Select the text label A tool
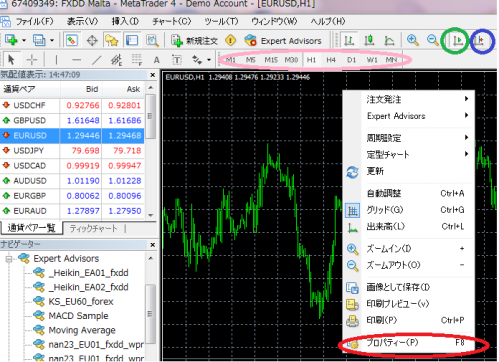 pos(156,60)
